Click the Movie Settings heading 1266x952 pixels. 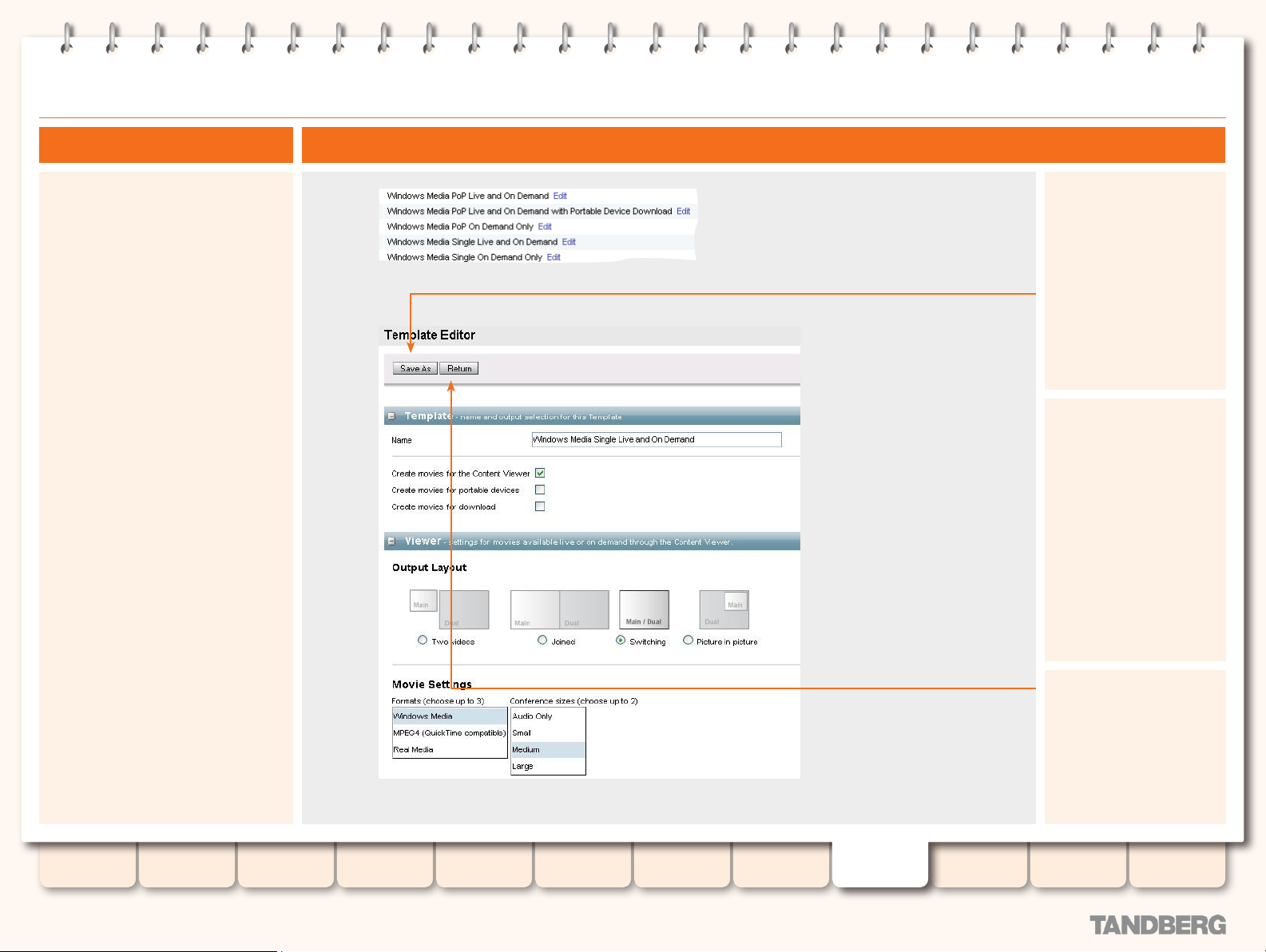tap(431, 684)
